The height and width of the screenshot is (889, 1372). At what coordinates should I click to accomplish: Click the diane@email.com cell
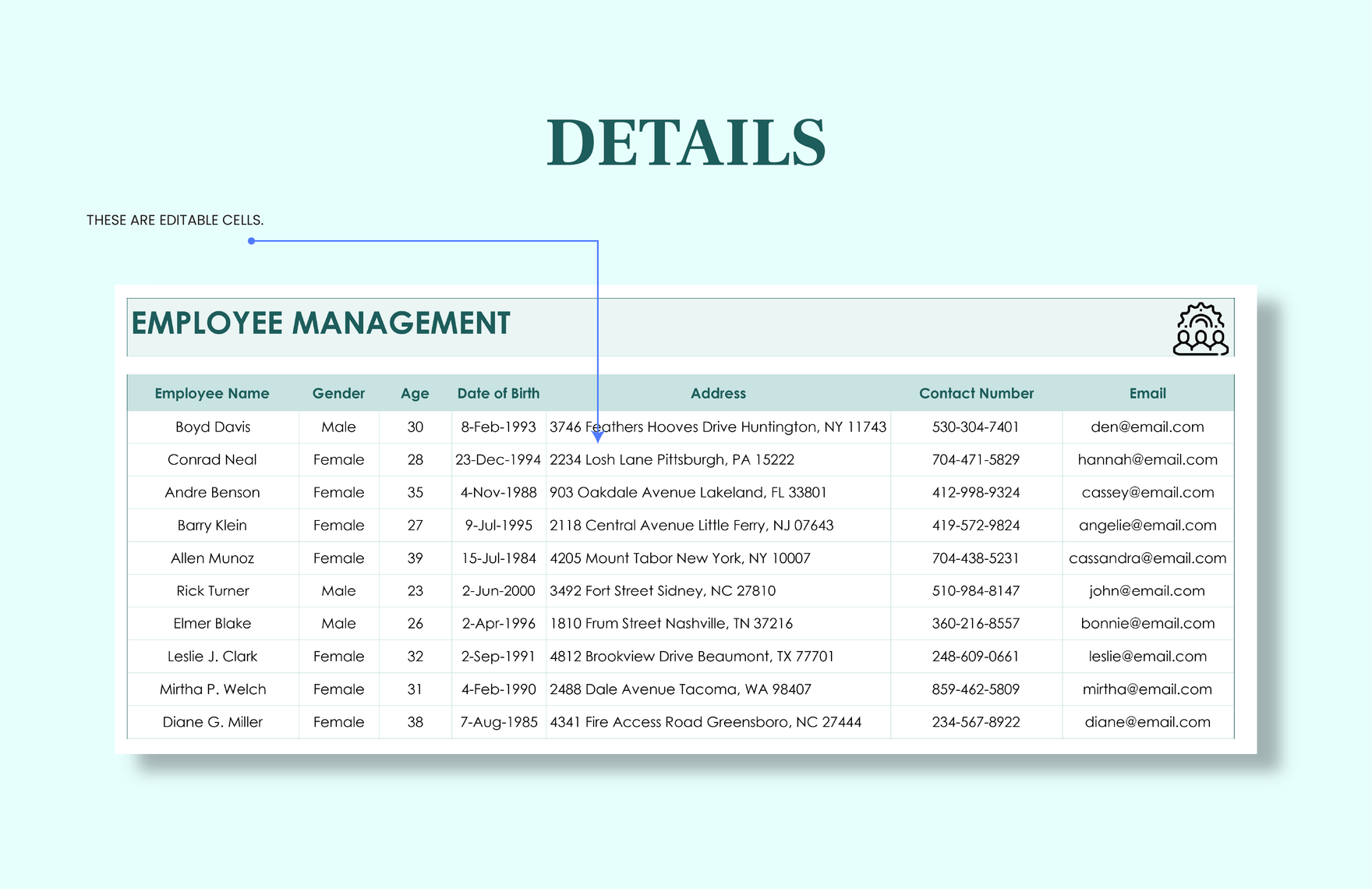pos(1148,722)
